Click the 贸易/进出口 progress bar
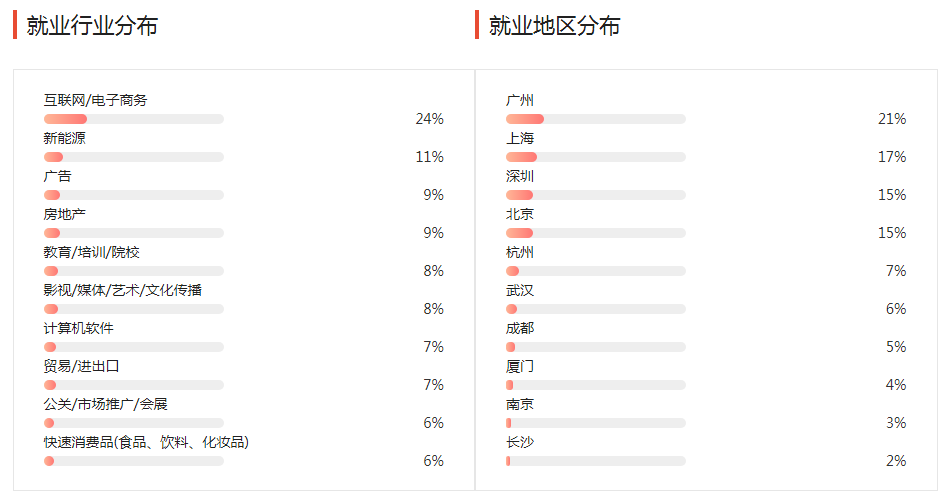This screenshot has height=497, width=946. tap(133, 385)
